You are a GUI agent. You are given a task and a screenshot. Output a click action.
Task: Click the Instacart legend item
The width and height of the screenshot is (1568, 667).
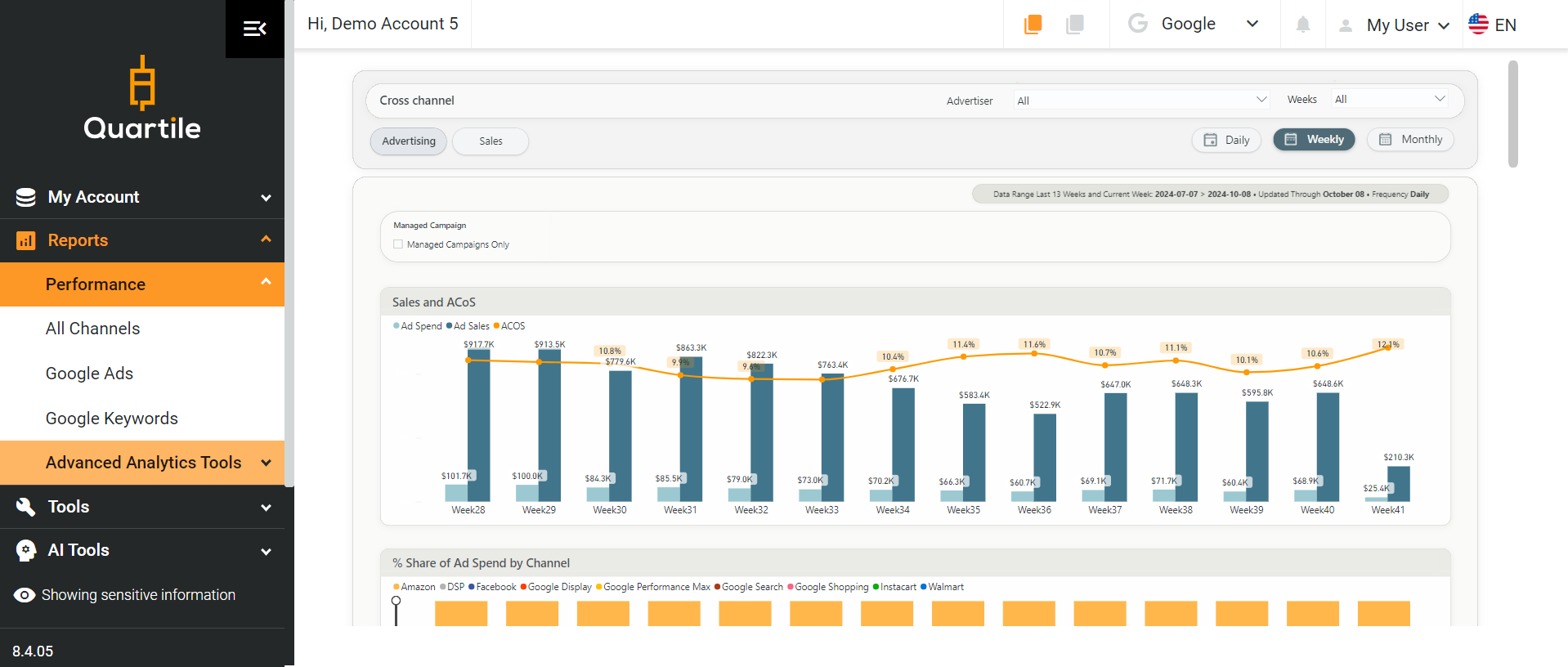tap(894, 587)
